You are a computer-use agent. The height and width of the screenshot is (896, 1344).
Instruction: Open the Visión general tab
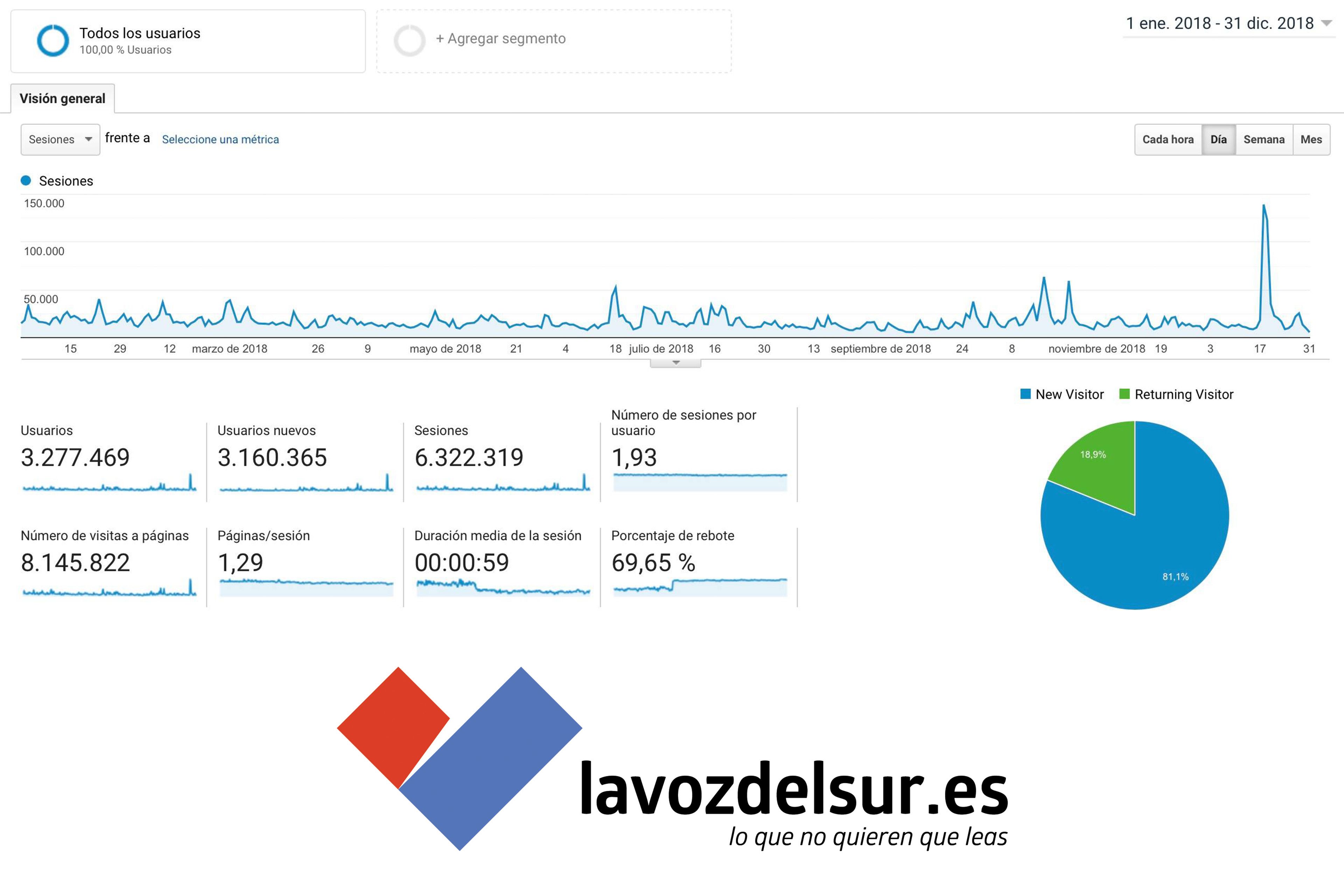pos(62,98)
